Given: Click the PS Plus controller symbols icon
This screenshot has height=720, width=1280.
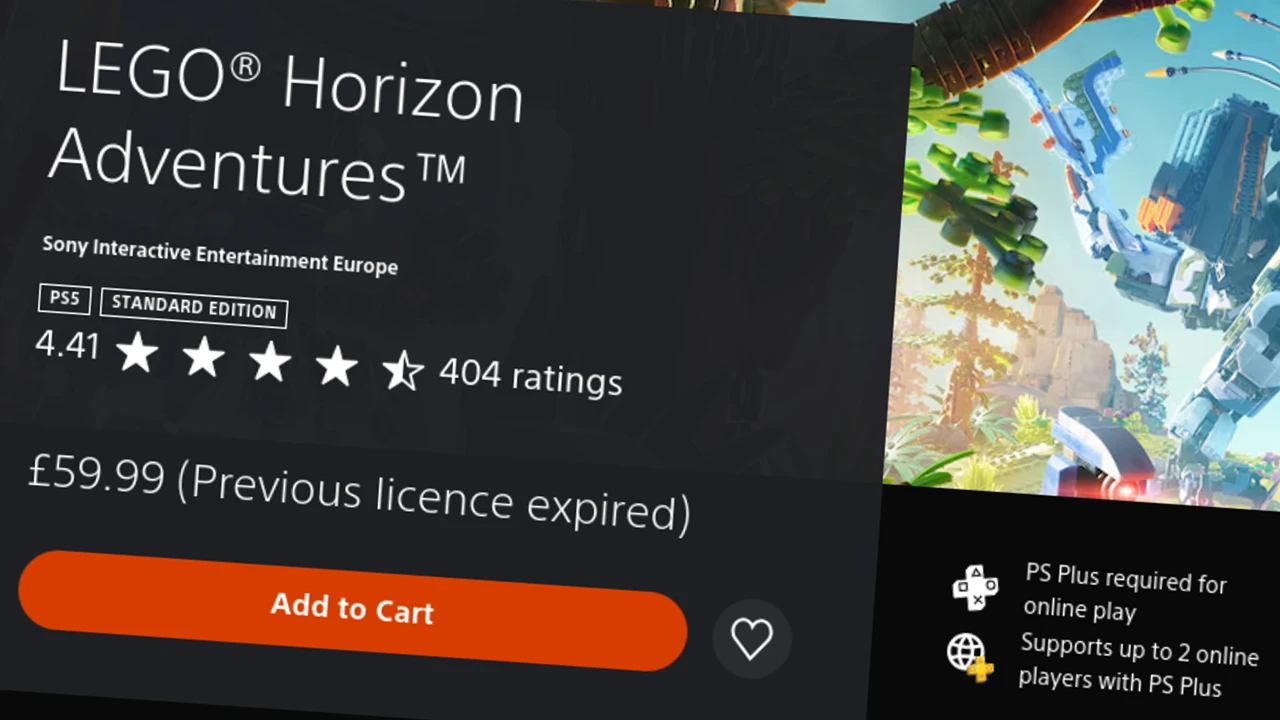Looking at the screenshot, I should coord(974,587).
